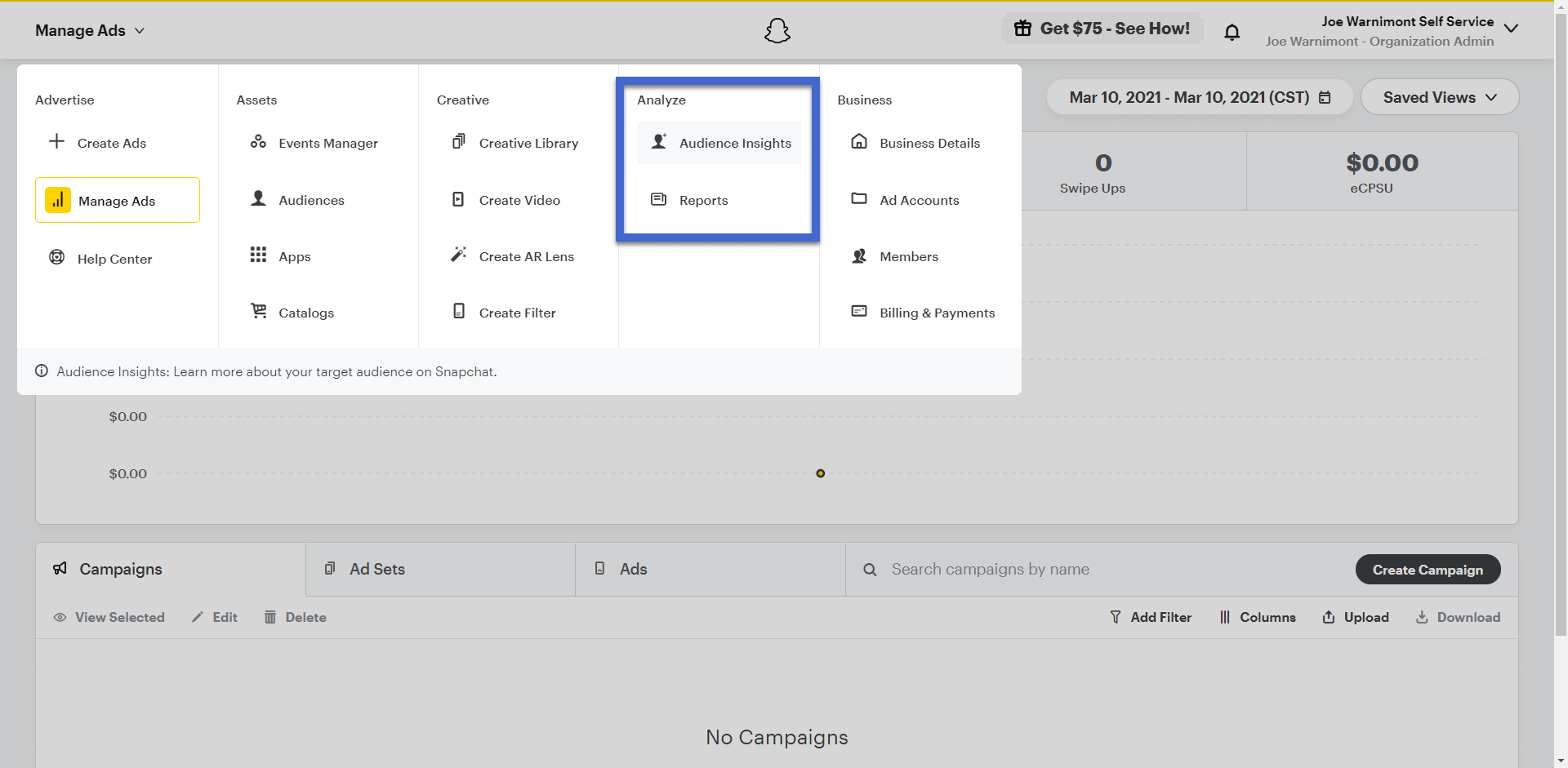Expand the Manage Ads dropdown menu
This screenshot has height=768, width=1568.
(x=90, y=30)
